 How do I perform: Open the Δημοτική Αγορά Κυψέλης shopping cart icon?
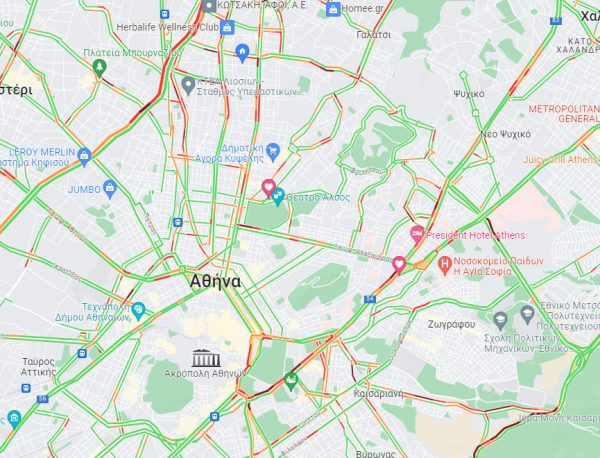click(273, 152)
